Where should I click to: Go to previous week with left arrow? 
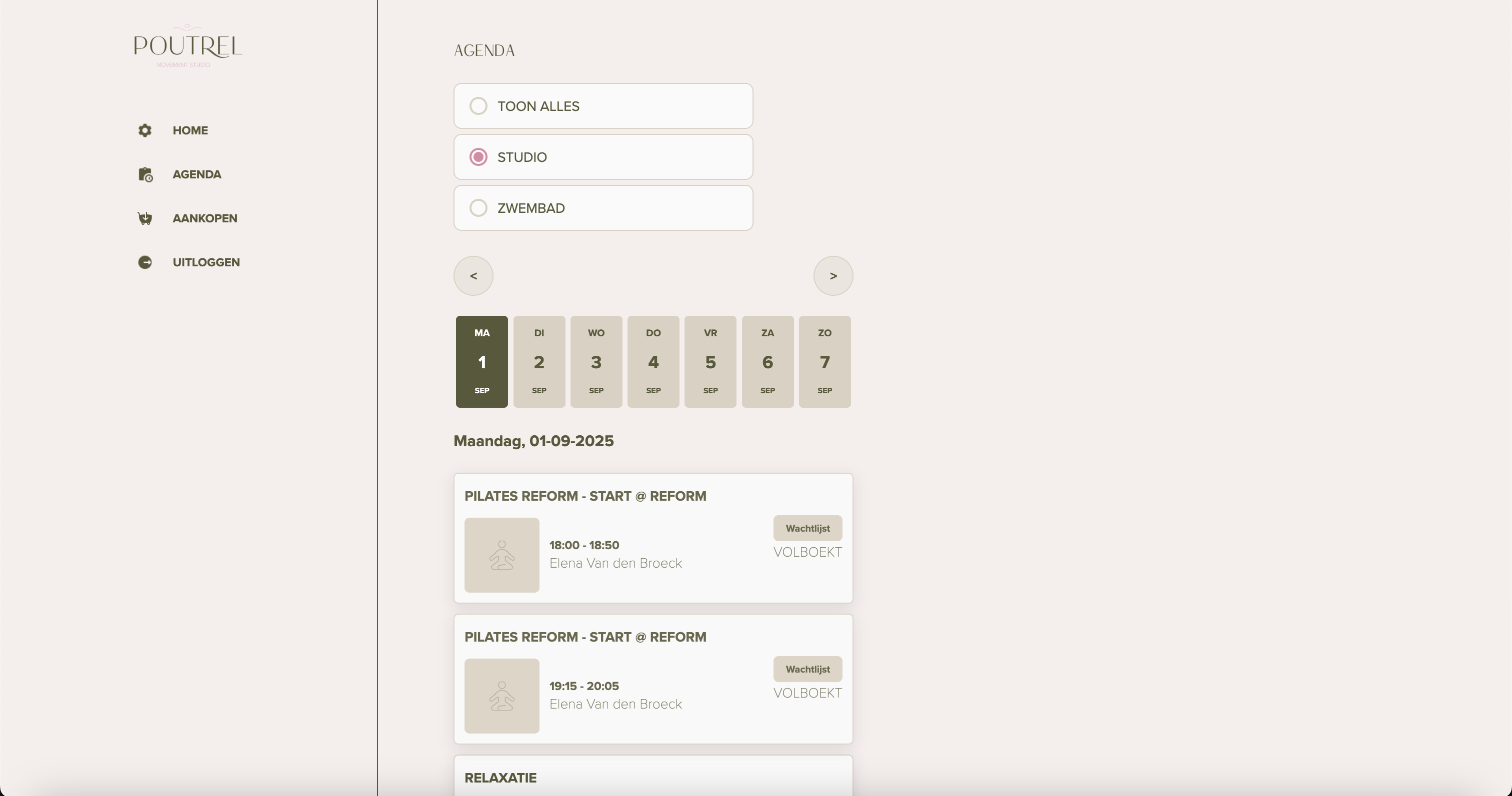[x=473, y=276]
